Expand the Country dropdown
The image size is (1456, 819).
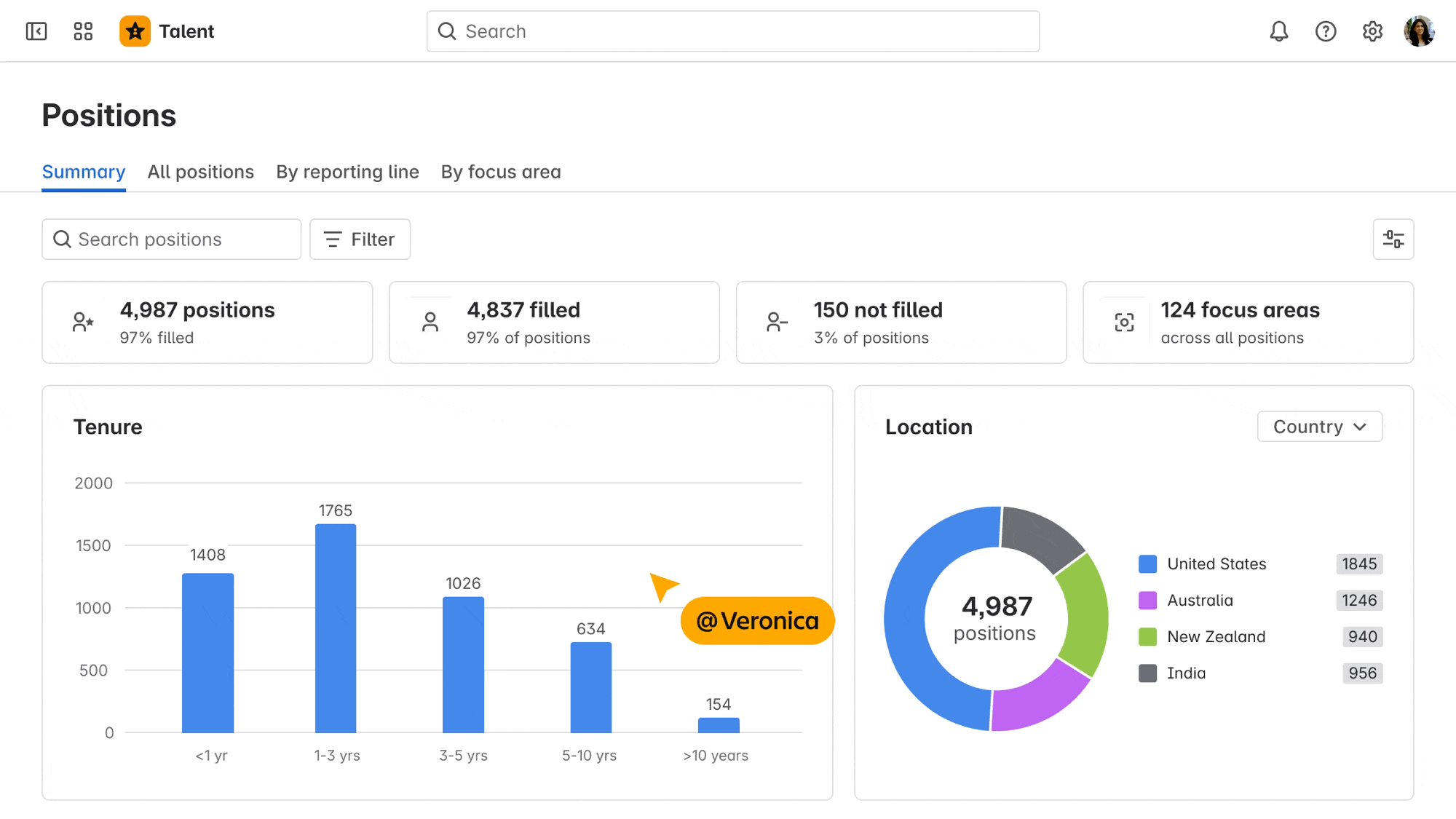(1319, 427)
